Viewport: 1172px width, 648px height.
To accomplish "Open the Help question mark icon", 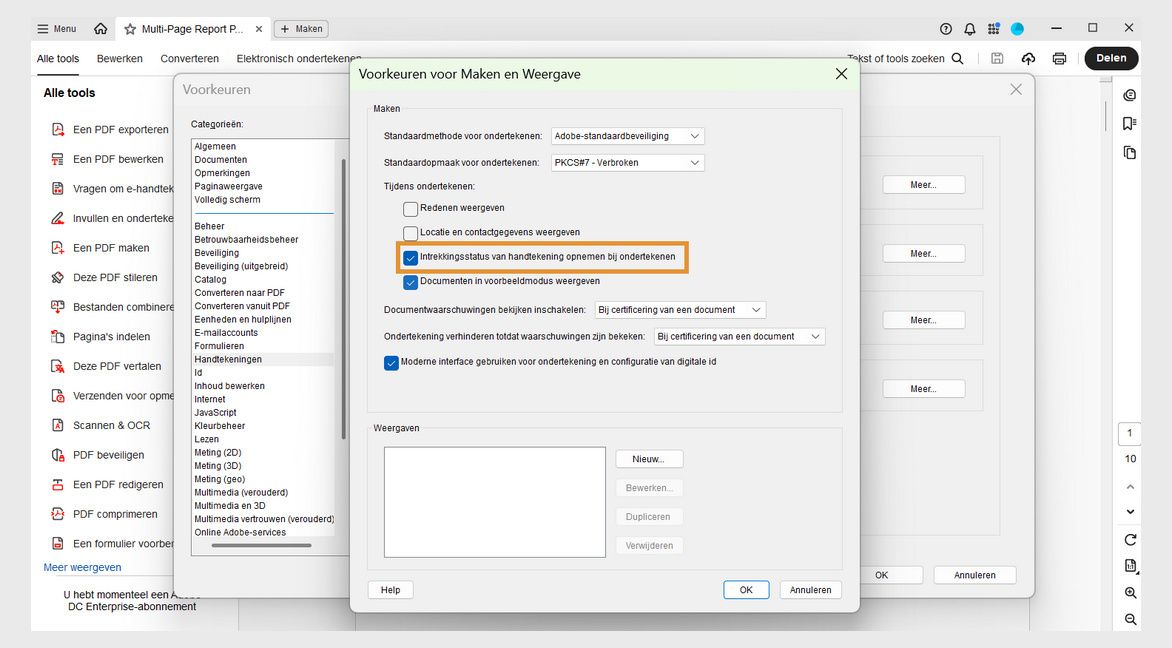I will pyautogui.click(x=946, y=29).
